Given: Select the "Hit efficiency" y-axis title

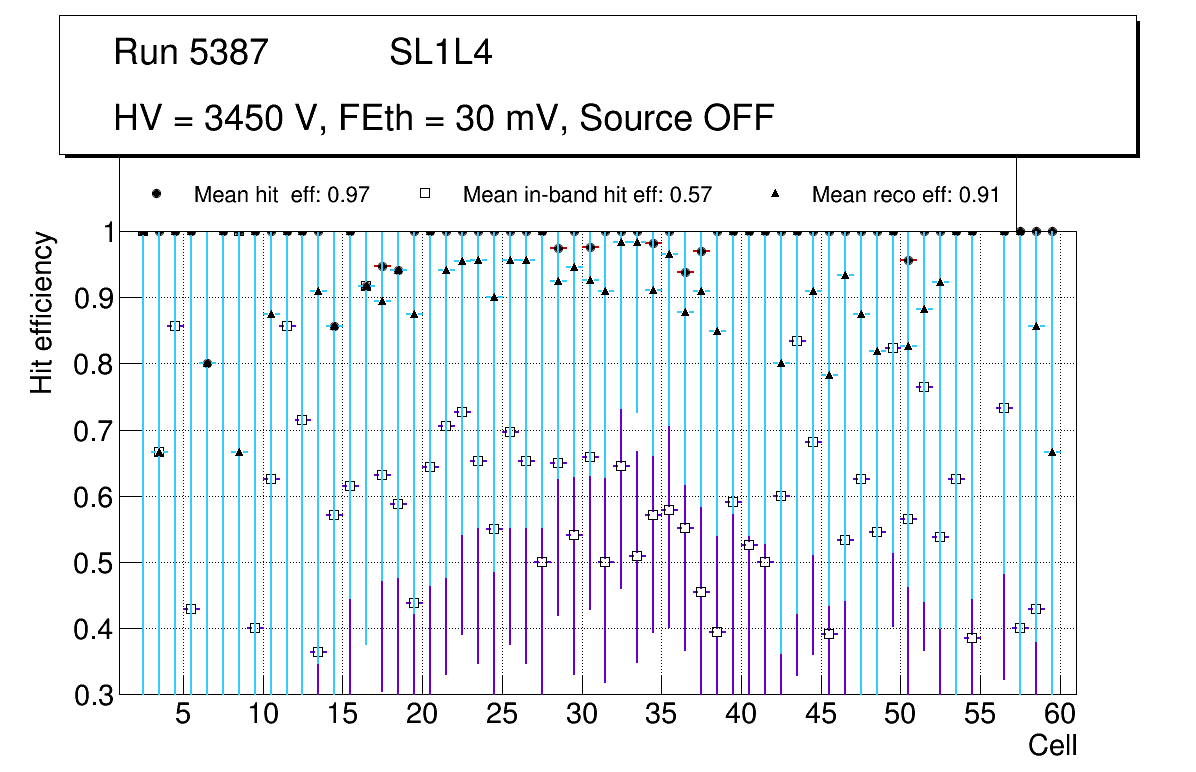Looking at the screenshot, I should point(42,312).
